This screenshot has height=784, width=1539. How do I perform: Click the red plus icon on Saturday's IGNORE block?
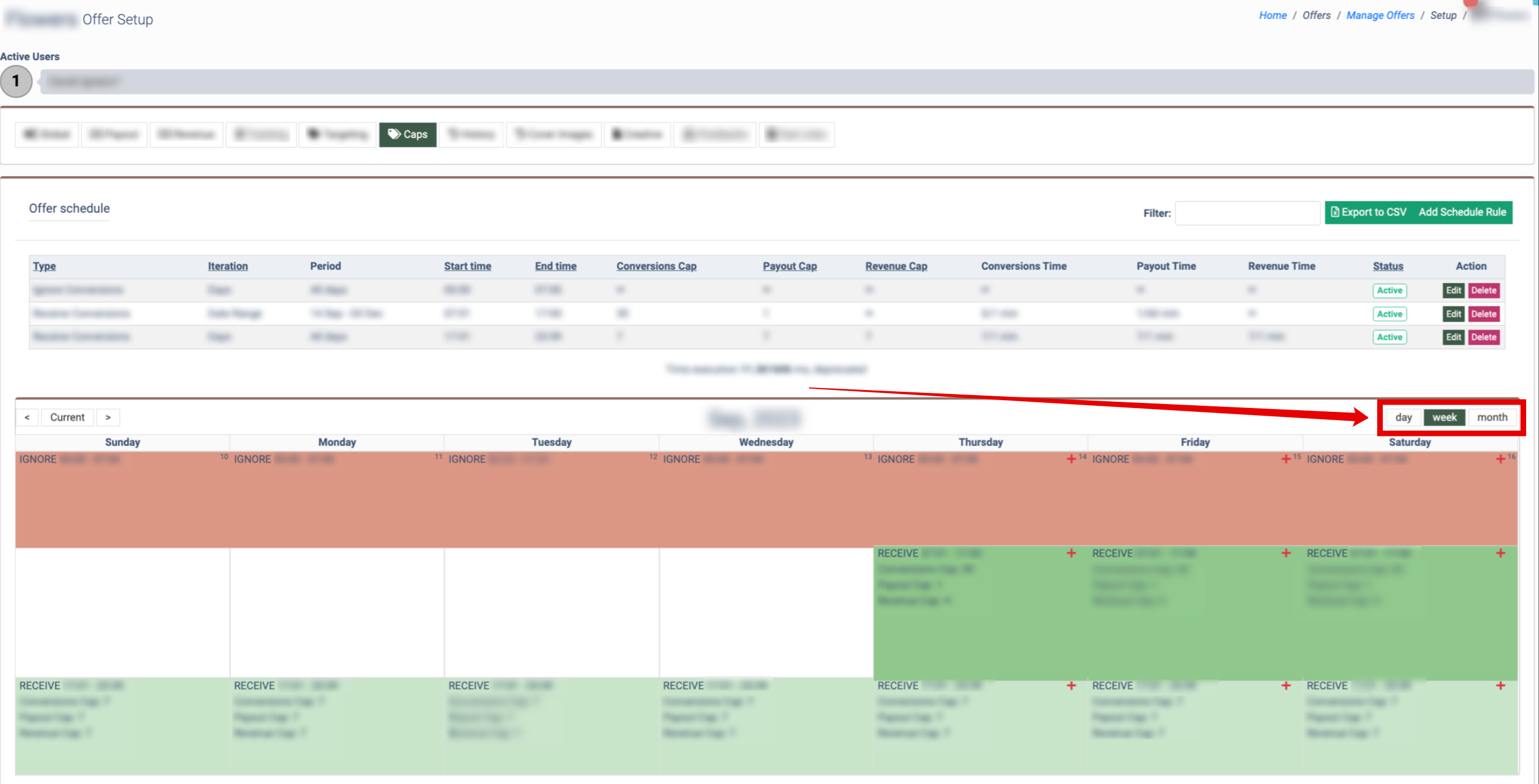[1500, 459]
